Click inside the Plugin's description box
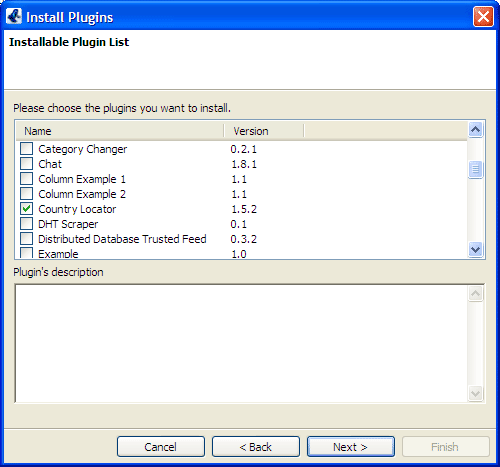 [x=242, y=343]
